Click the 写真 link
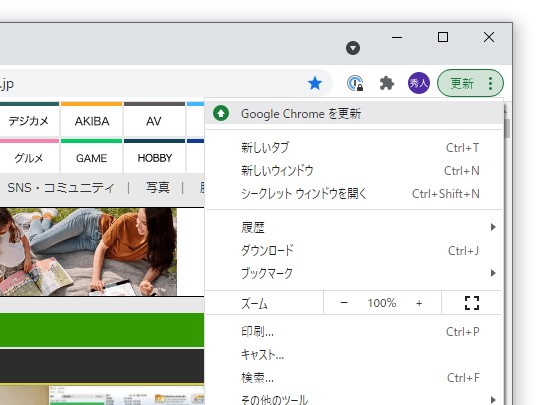The image size is (540, 405). [158, 187]
